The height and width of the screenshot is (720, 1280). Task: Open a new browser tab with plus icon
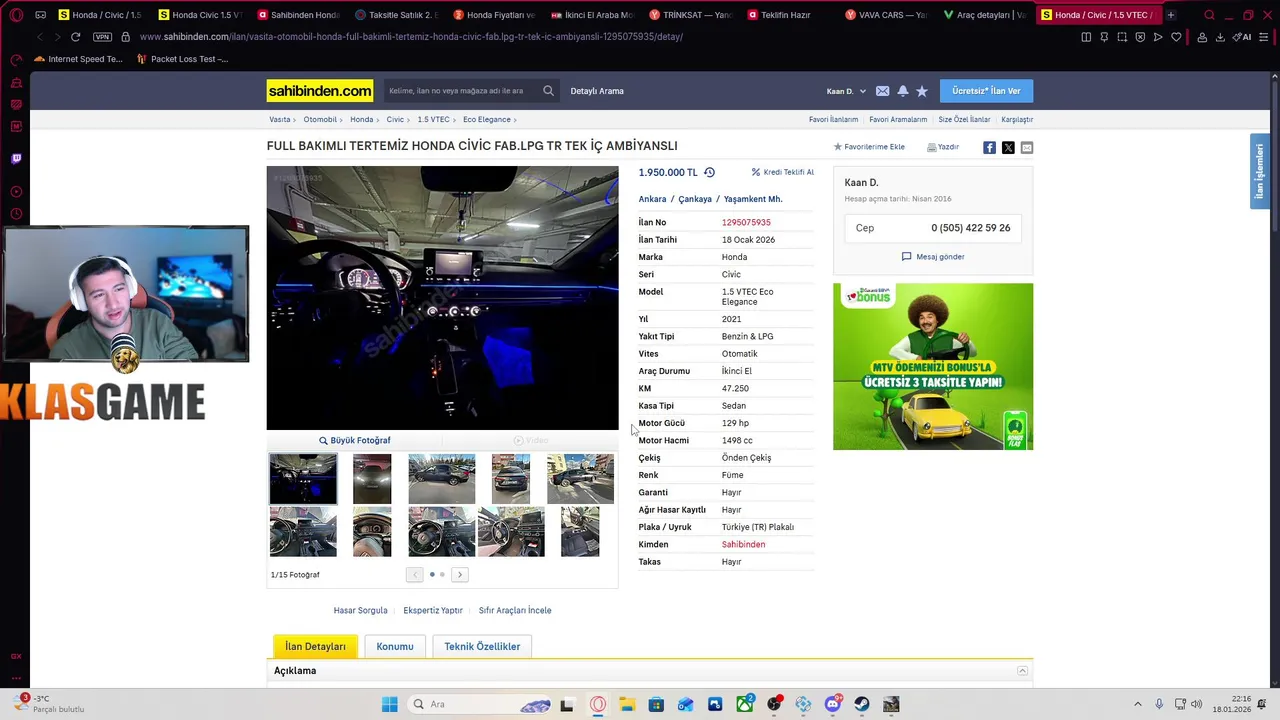(1170, 15)
